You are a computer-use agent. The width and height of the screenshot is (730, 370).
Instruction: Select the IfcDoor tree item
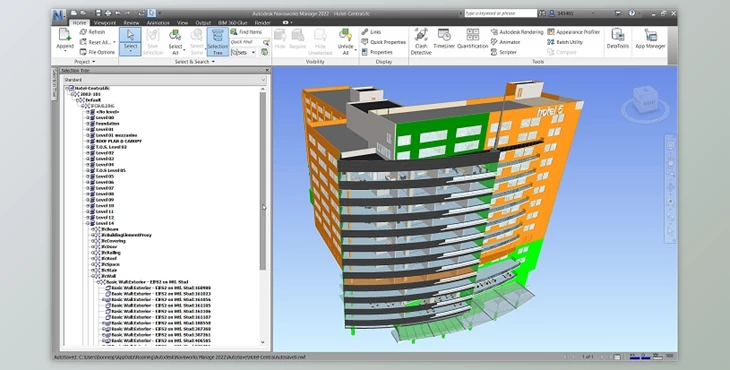[x=110, y=247]
